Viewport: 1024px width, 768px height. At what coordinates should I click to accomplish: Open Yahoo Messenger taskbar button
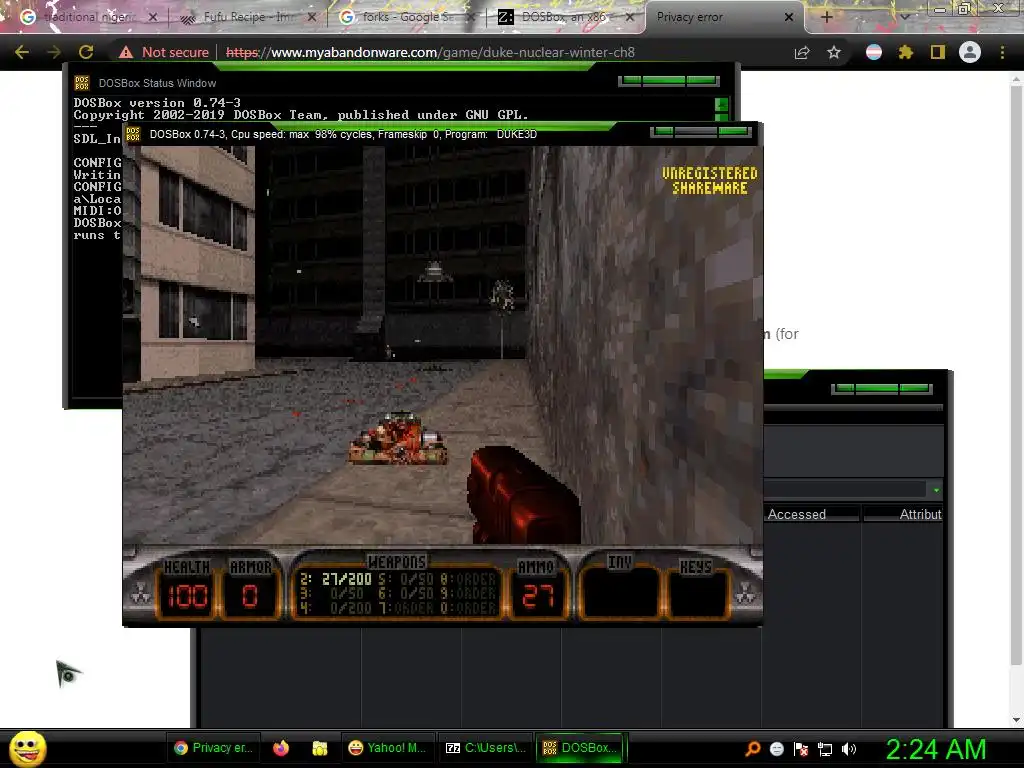click(387, 748)
